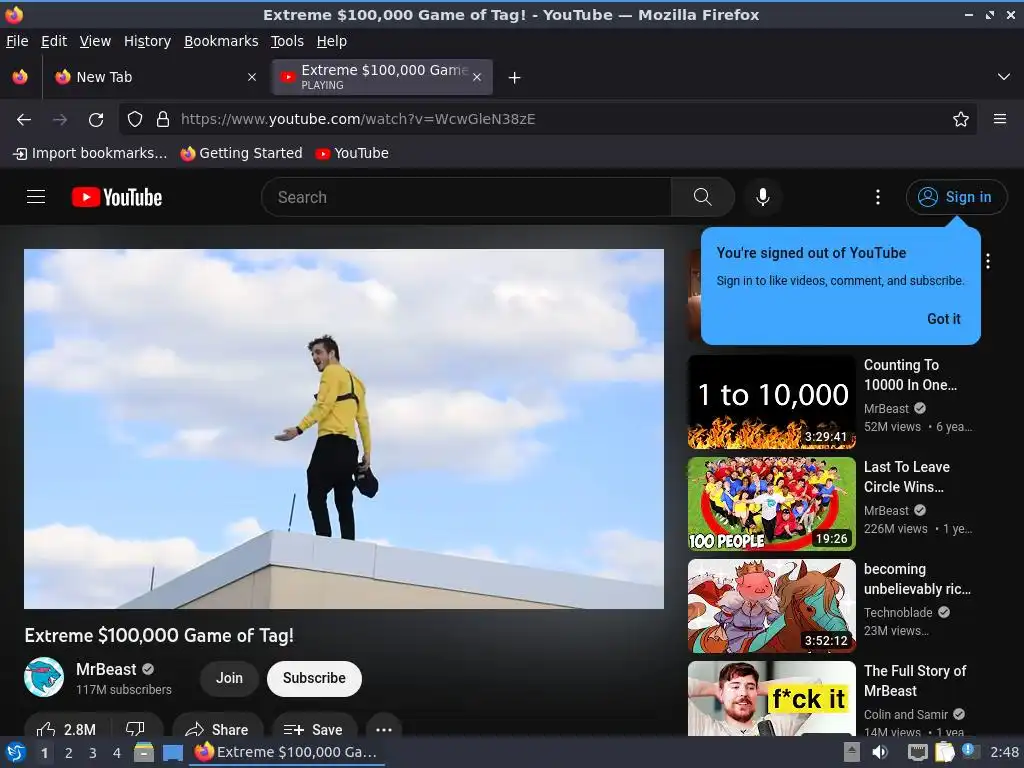Open becoming unbelievably rich video title
This screenshot has width=1024, height=768.
[917, 579]
